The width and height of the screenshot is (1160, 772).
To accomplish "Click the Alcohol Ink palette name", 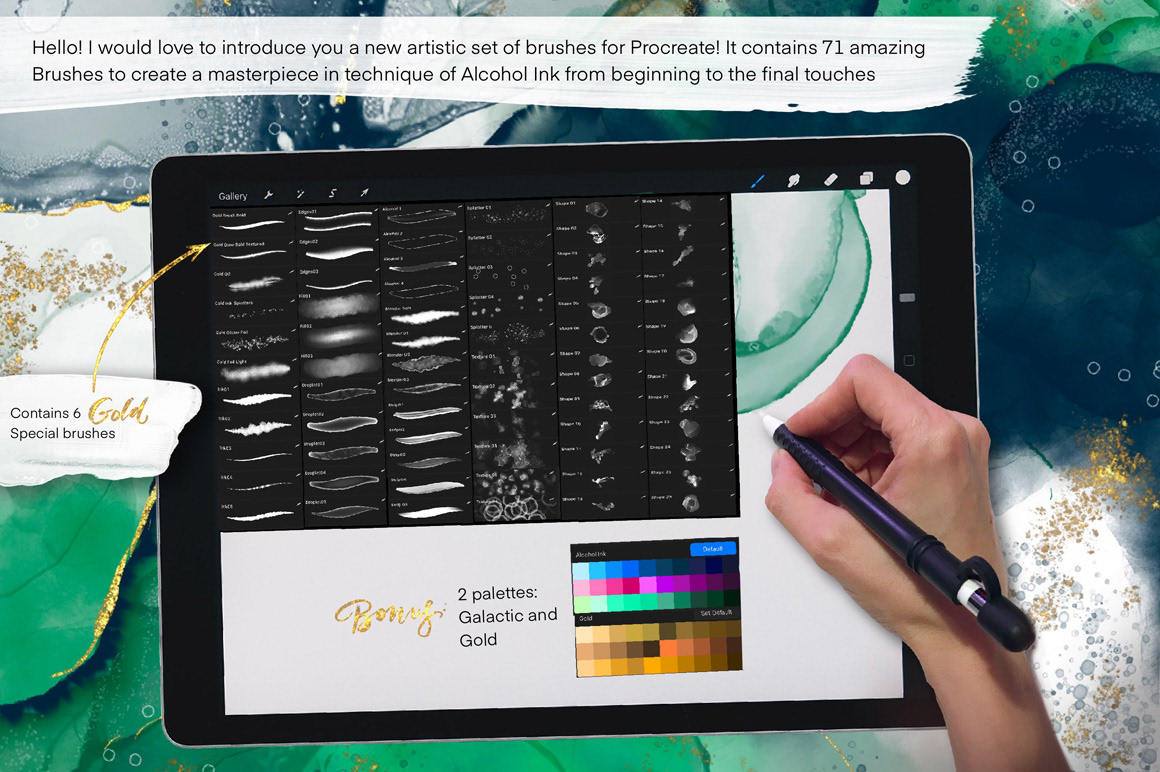I will [591, 554].
